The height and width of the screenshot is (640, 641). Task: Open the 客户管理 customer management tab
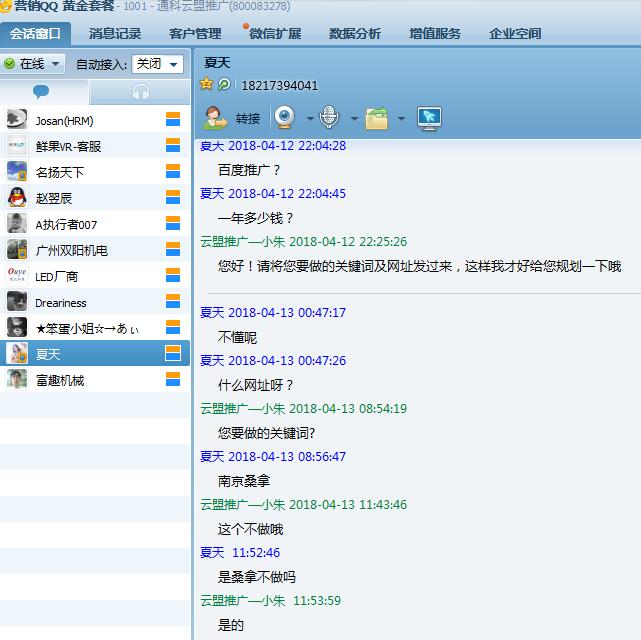[x=195, y=33]
